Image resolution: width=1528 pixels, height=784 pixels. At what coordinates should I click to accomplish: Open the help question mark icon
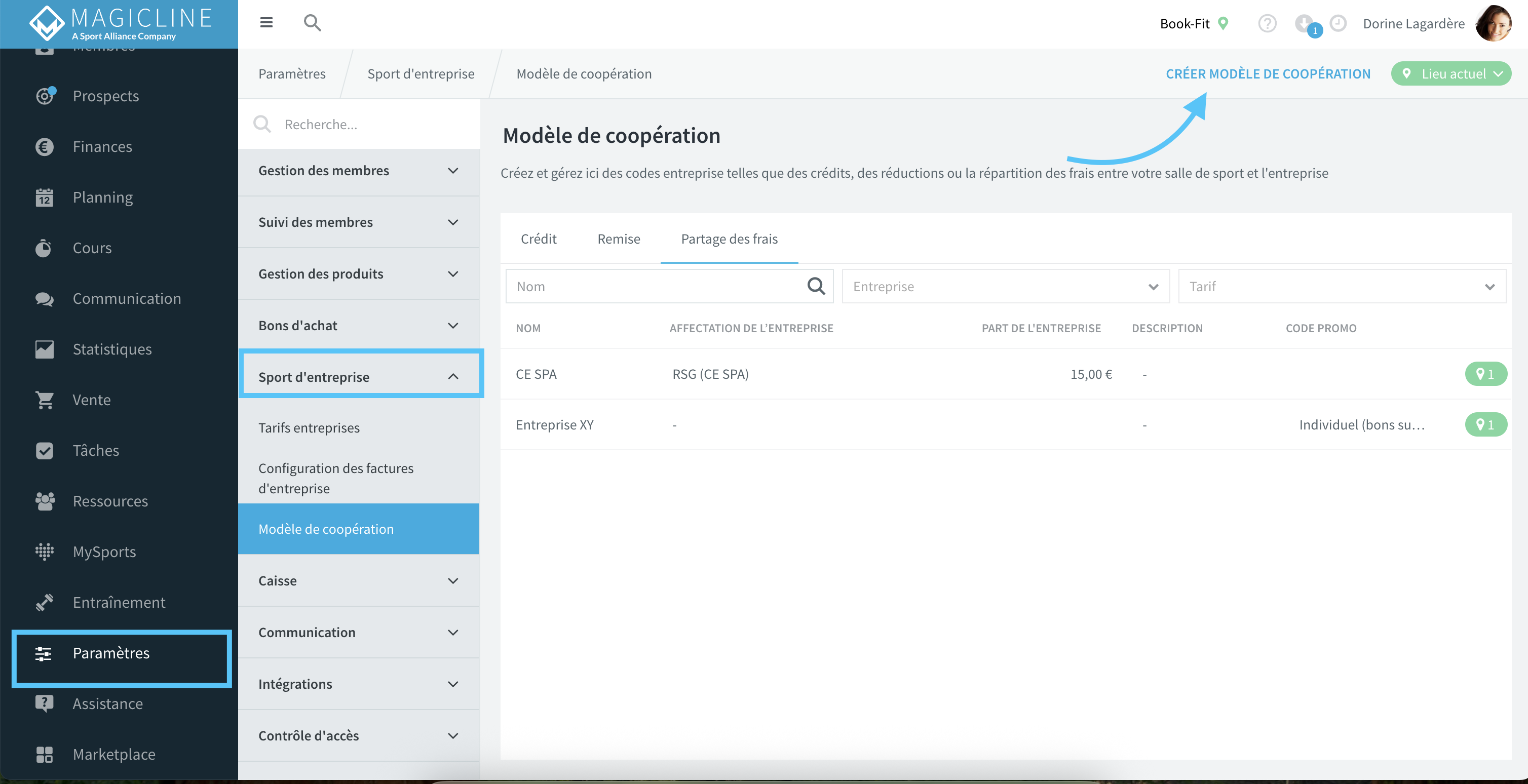tap(1267, 24)
